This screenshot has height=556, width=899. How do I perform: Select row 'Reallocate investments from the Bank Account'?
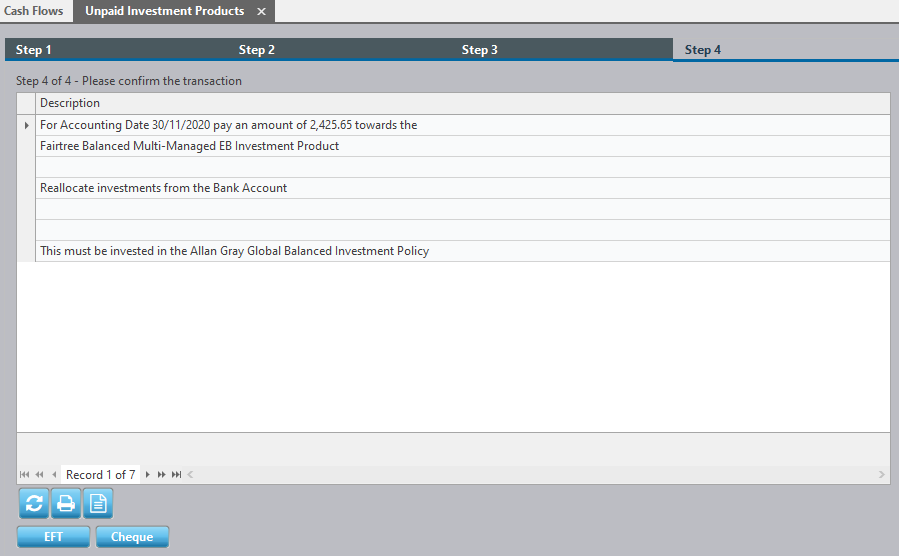[462, 188]
